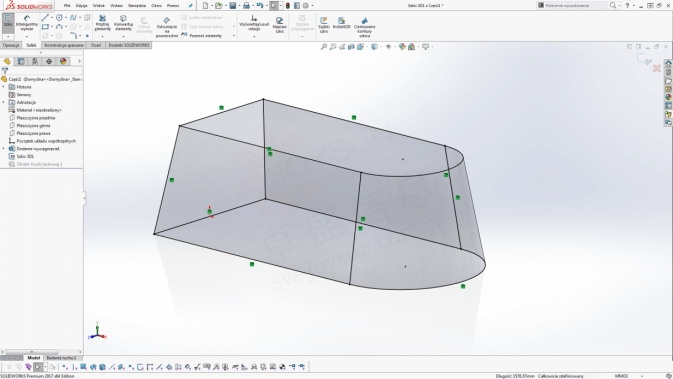Screen dimensions: 673x379
Task: Select the Przytnij elementy trim tool
Action: [102, 24]
